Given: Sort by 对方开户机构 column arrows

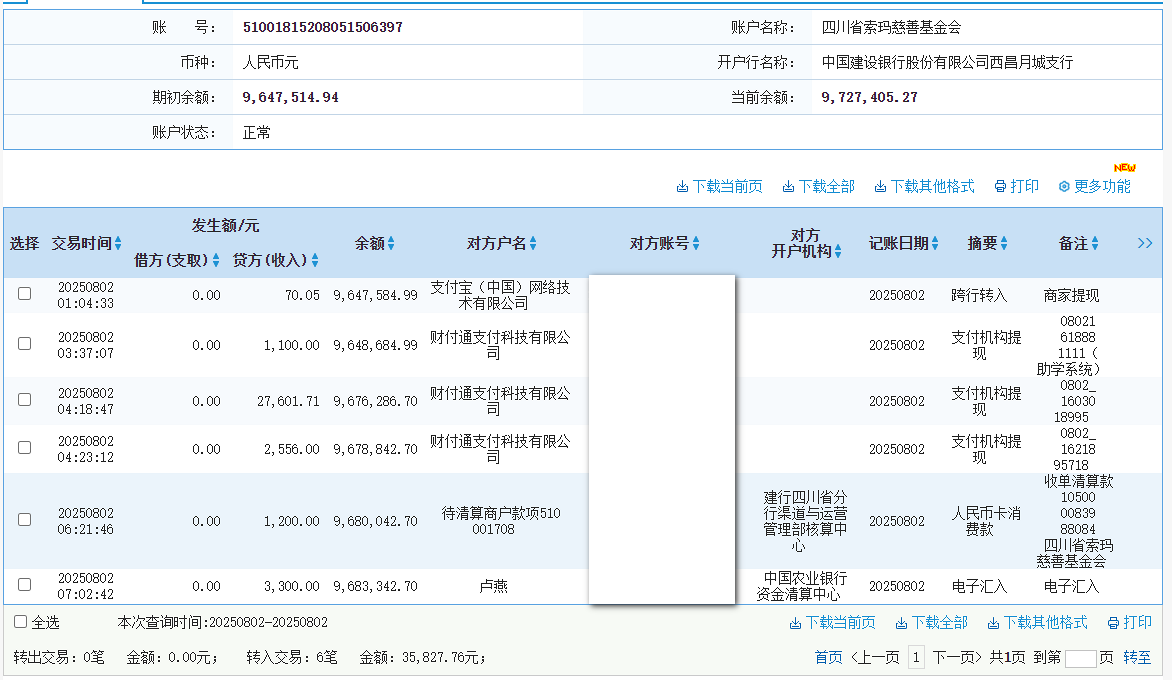Looking at the screenshot, I should tap(838, 252).
